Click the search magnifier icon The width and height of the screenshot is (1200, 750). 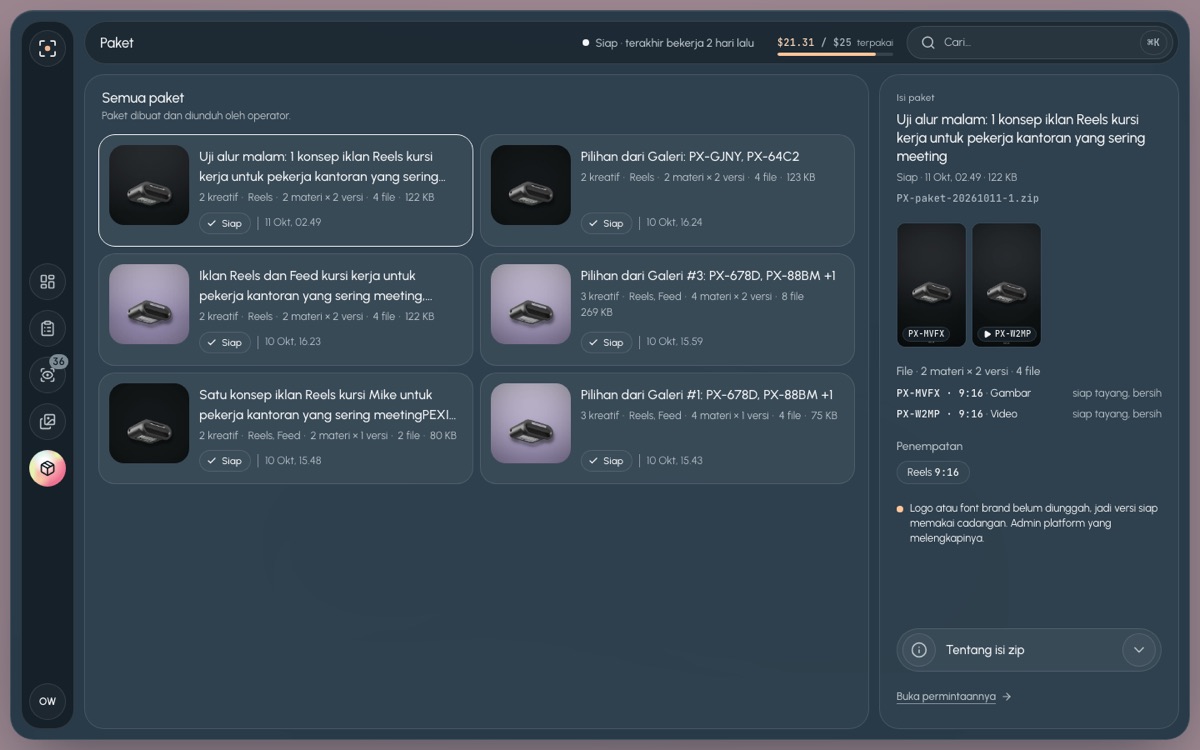pos(928,42)
